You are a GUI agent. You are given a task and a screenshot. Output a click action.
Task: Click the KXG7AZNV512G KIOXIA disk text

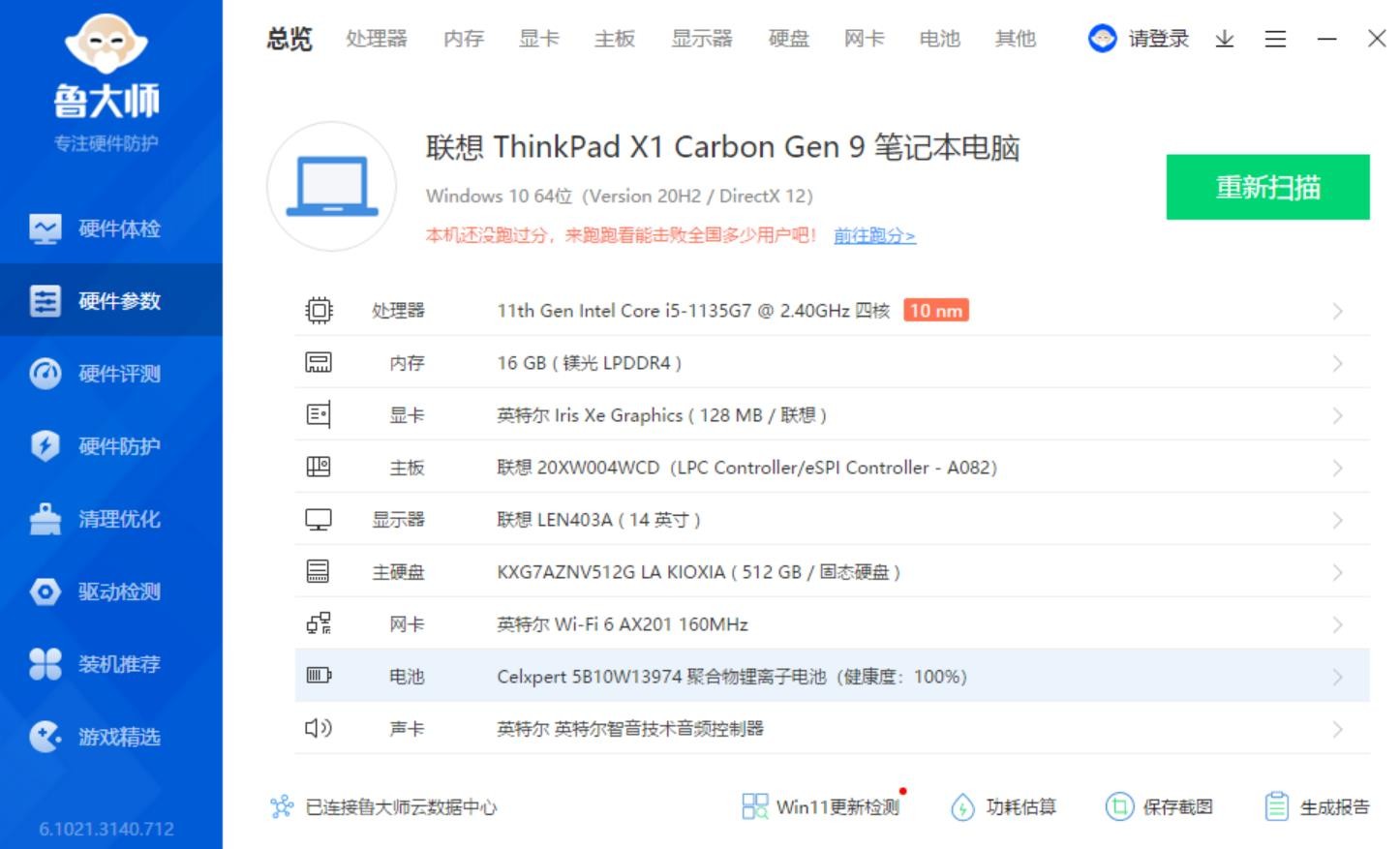tap(699, 572)
